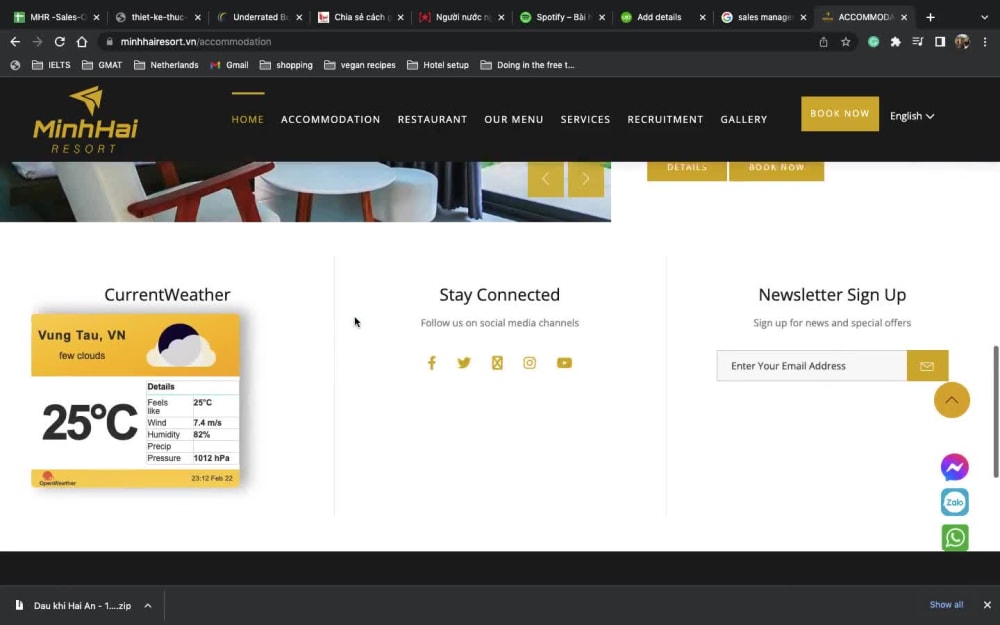The height and width of the screenshot is (625, 1000).
Task: Go back with the browser back arrow
Action: click(15, 41)
